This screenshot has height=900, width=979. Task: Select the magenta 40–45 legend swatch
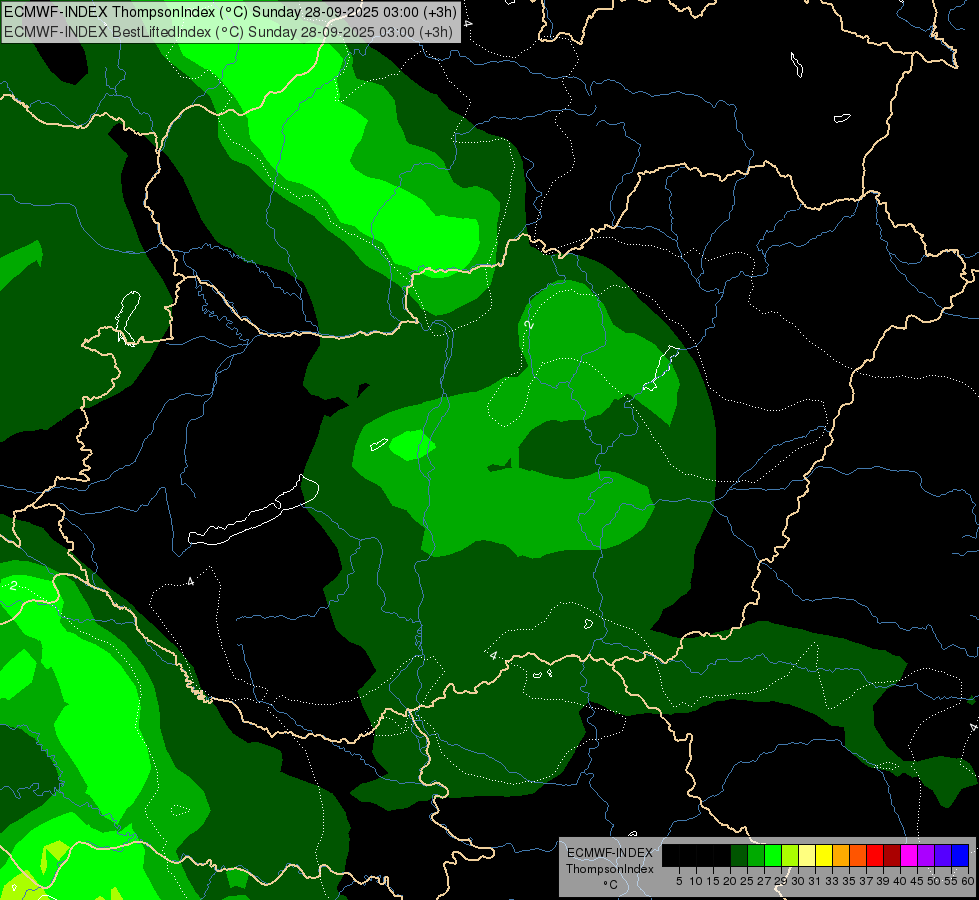(x=909, y=855)
